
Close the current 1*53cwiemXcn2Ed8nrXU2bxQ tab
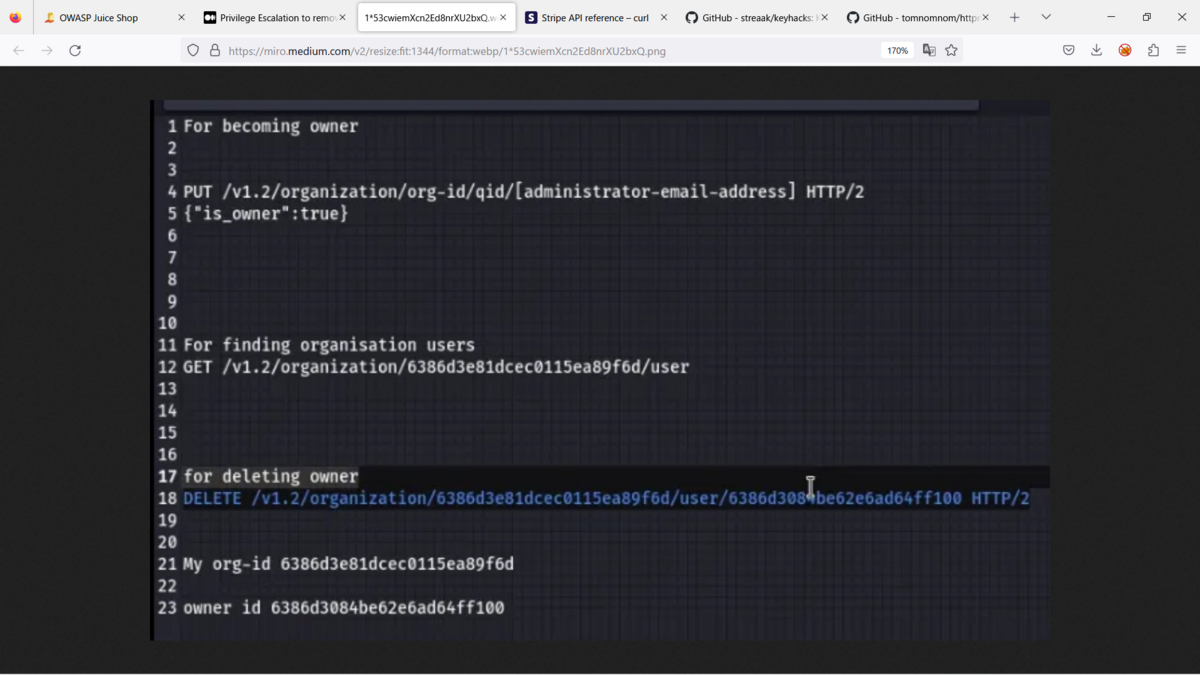[x=503, y=17]
